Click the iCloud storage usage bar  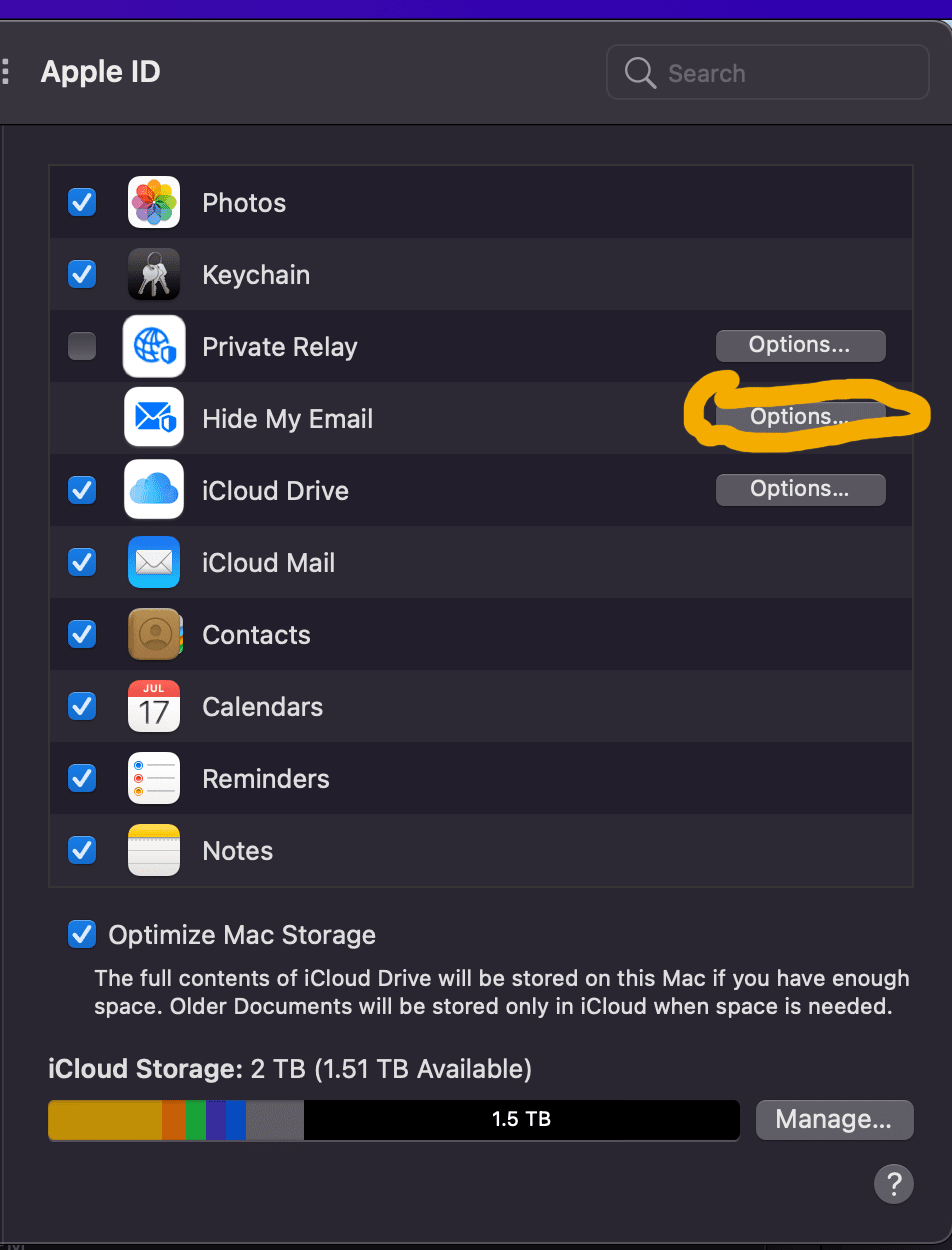pyautogui.click(x=393, y=1120)
